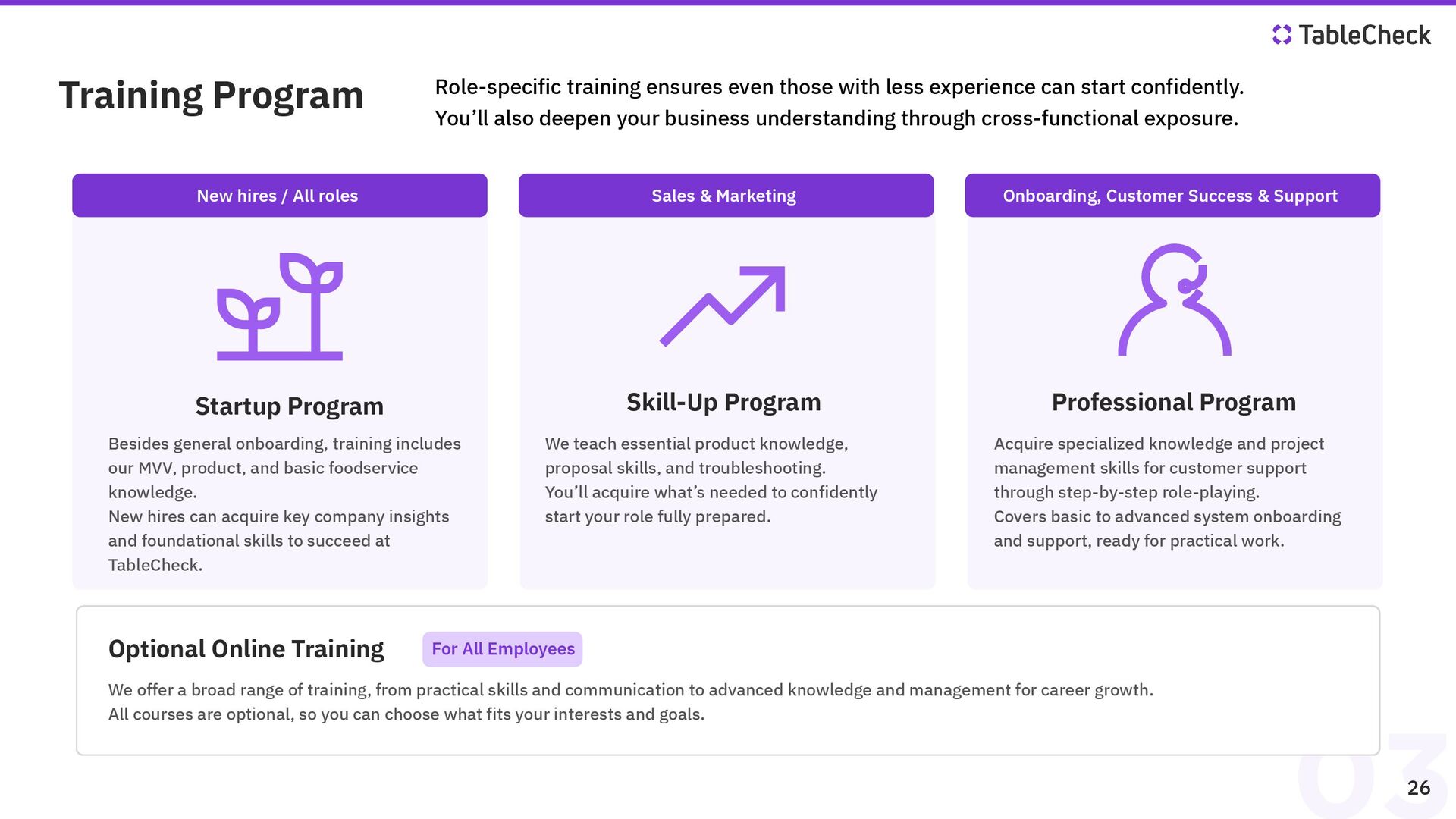Select the New hires / All roles header
The image size is (1456, 819).
click(x=280, y=196)
